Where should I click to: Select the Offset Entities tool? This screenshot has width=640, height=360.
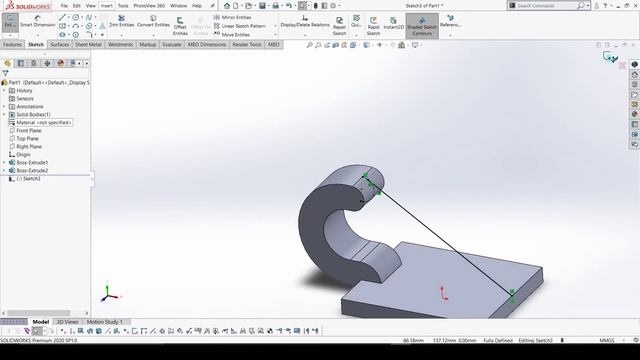(x=180, y=26)
